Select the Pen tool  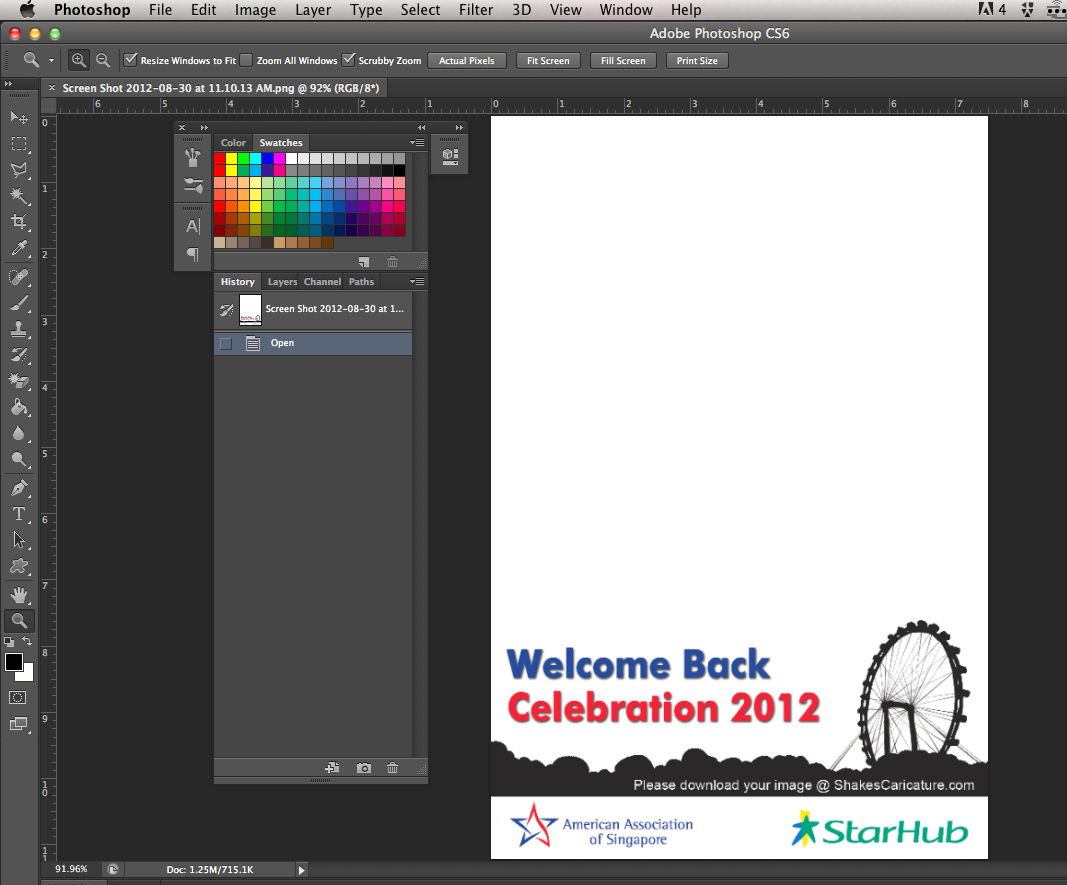[19, 488]
